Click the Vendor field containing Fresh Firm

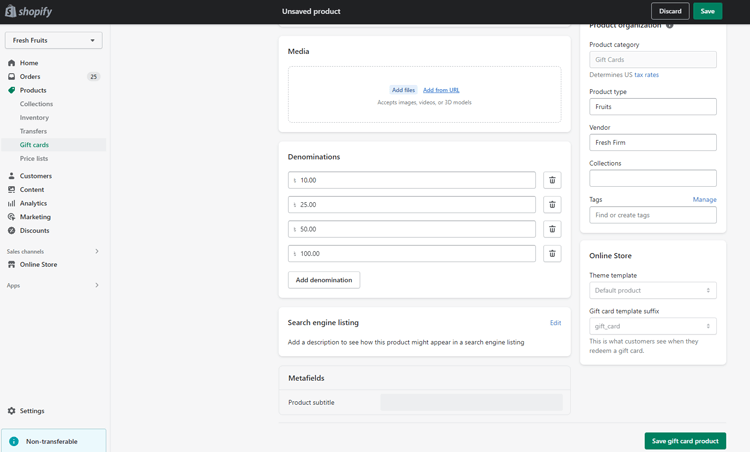(x=653, y=143)
